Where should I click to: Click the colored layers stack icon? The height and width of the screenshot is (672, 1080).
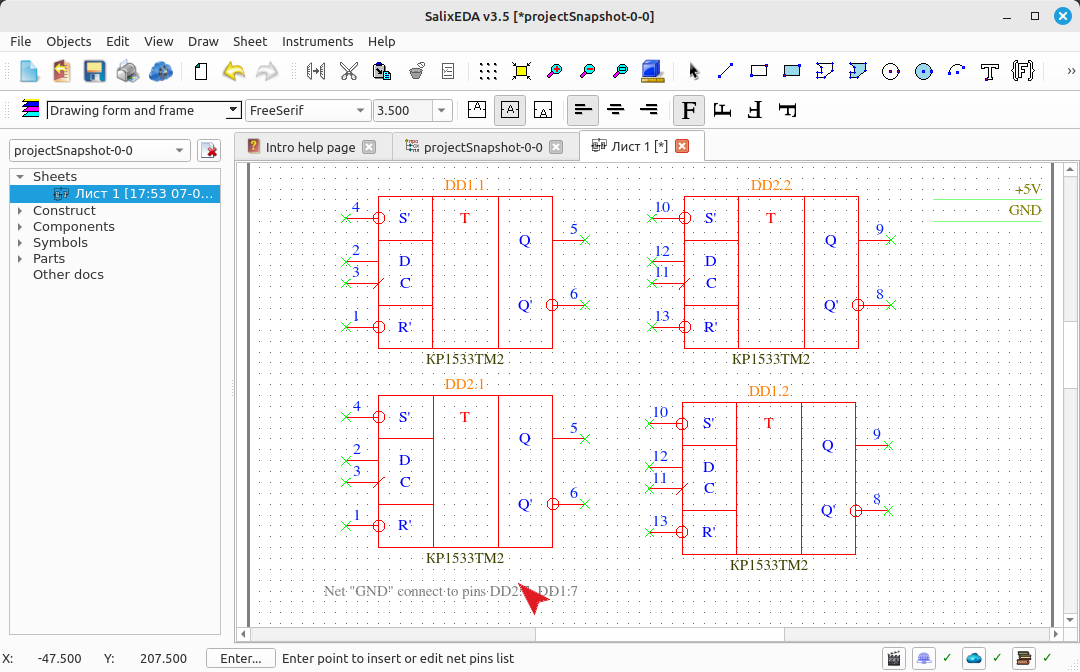pos(30,109)
